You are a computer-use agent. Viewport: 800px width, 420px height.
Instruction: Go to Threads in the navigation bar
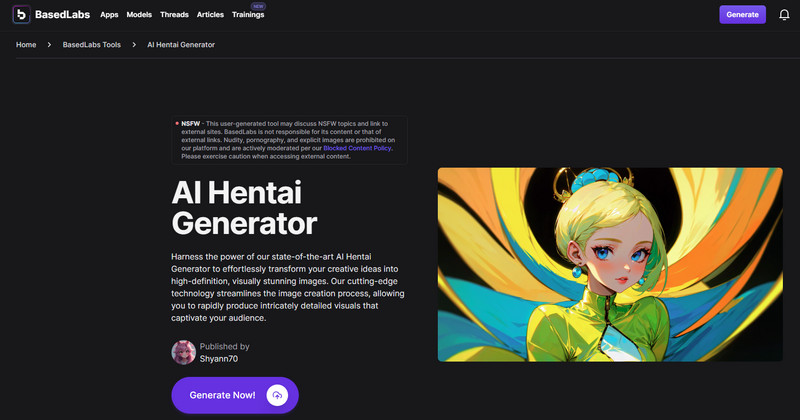[174, 15]
